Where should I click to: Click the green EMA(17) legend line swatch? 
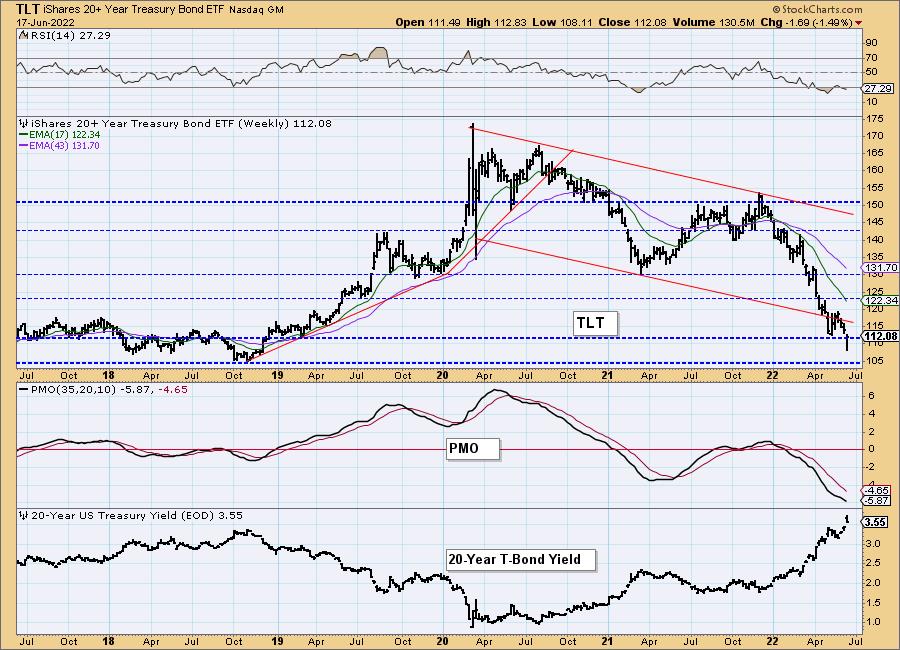24,134
